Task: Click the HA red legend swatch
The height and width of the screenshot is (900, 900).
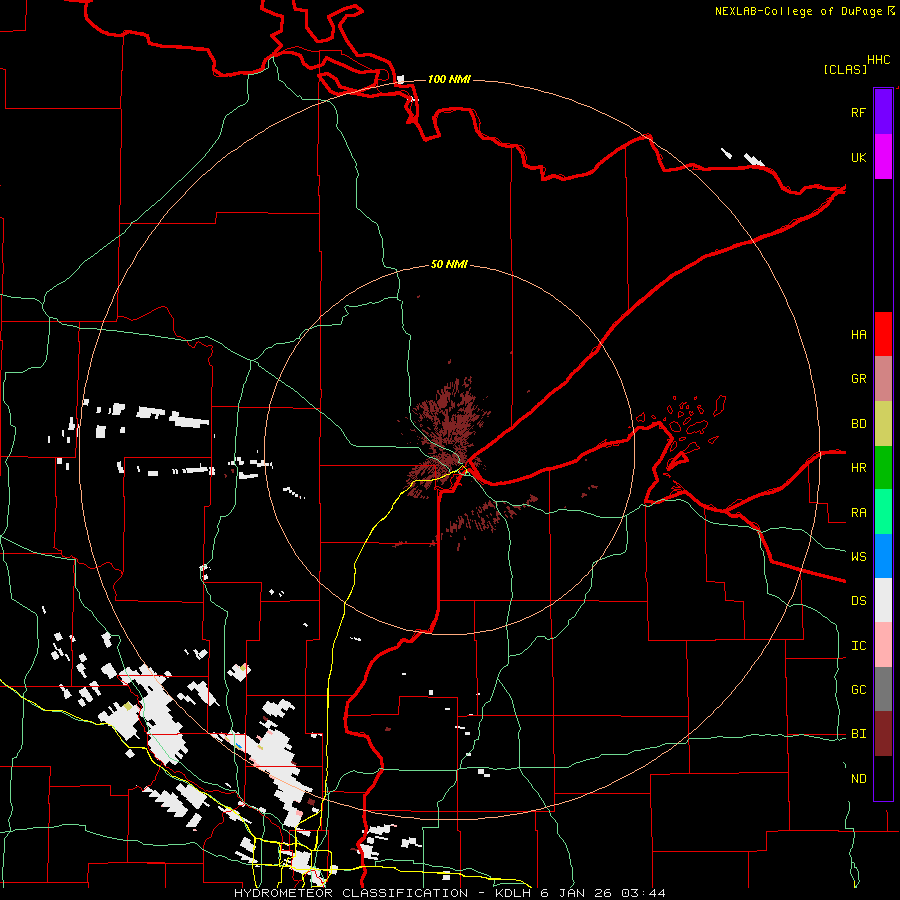Action: 883,334
